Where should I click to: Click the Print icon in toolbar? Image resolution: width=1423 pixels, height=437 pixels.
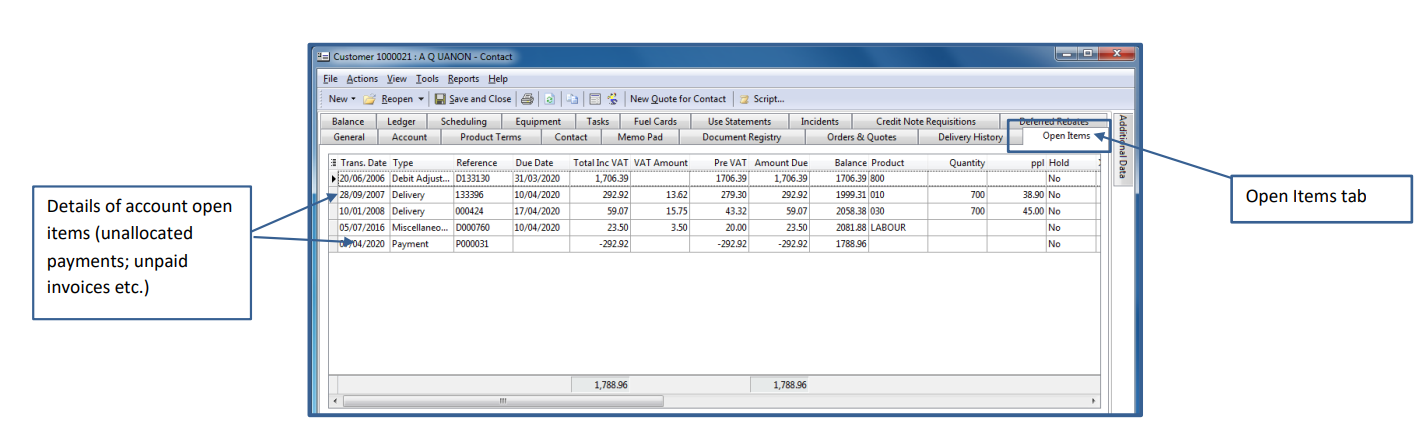tap(527, 99)
